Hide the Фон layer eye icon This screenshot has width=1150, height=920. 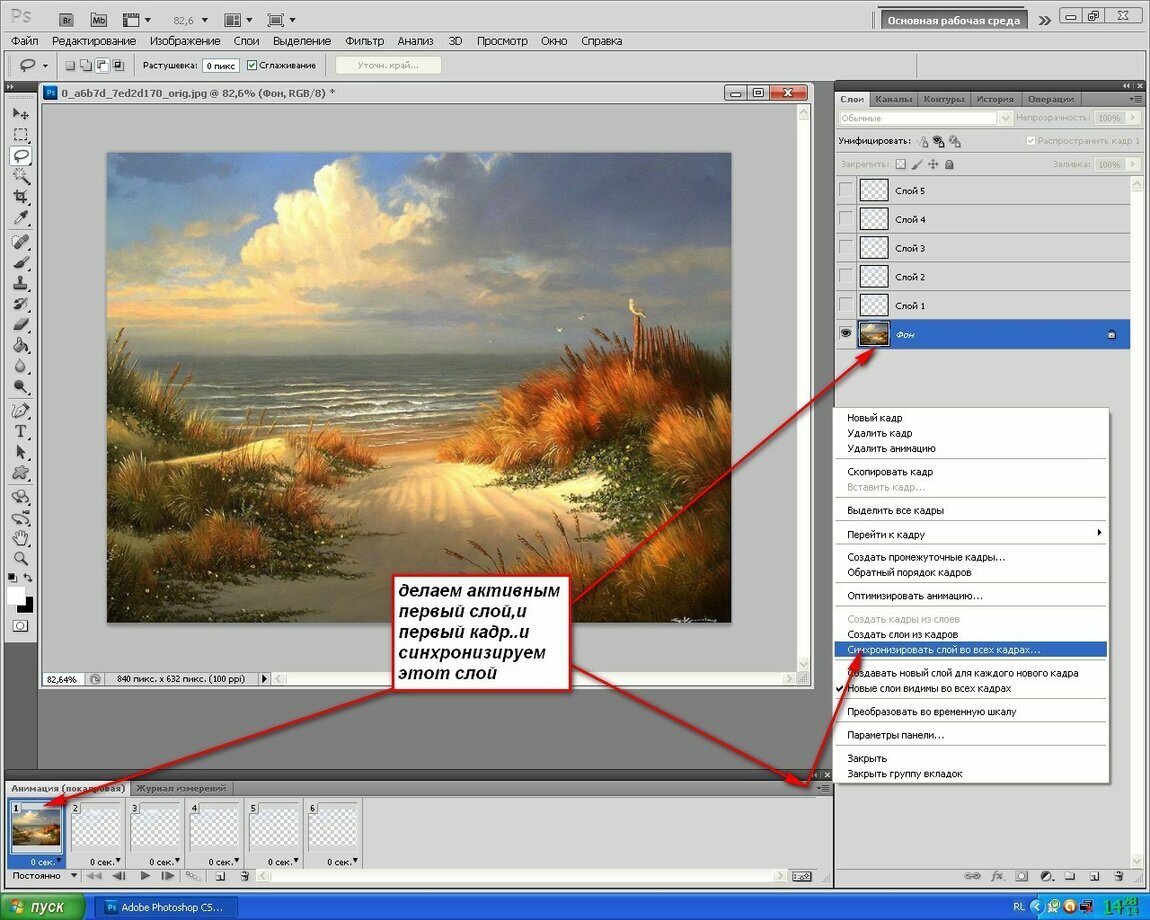coord(846,334)
